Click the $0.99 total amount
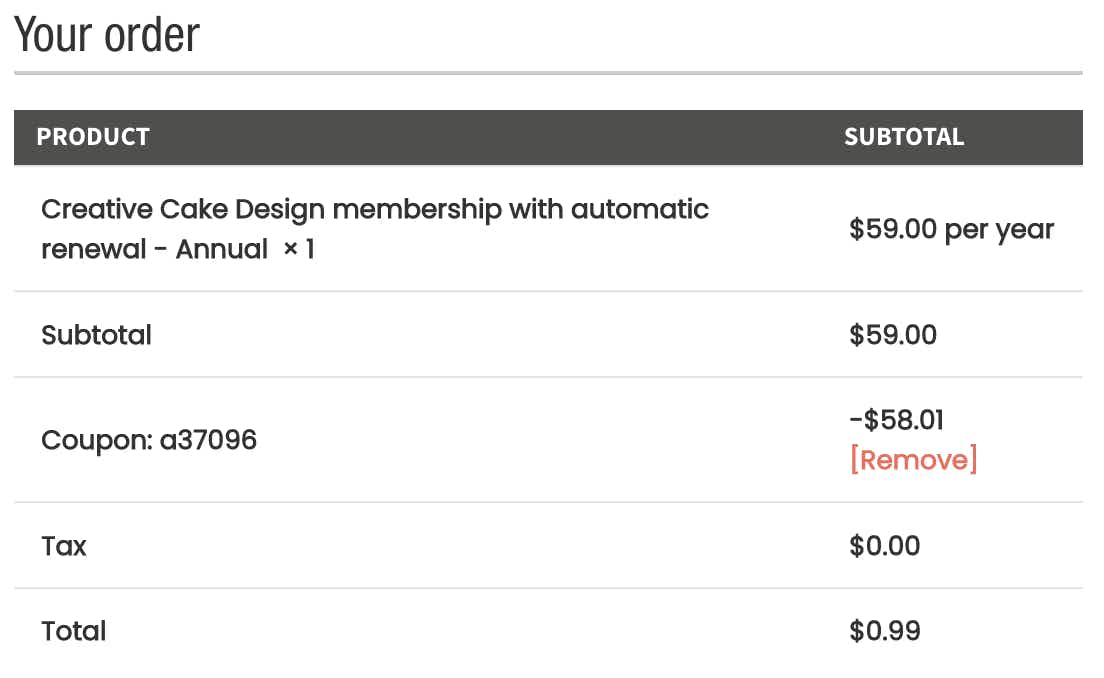This screenshot has height=678, width=1104. (x=884, y=631)
